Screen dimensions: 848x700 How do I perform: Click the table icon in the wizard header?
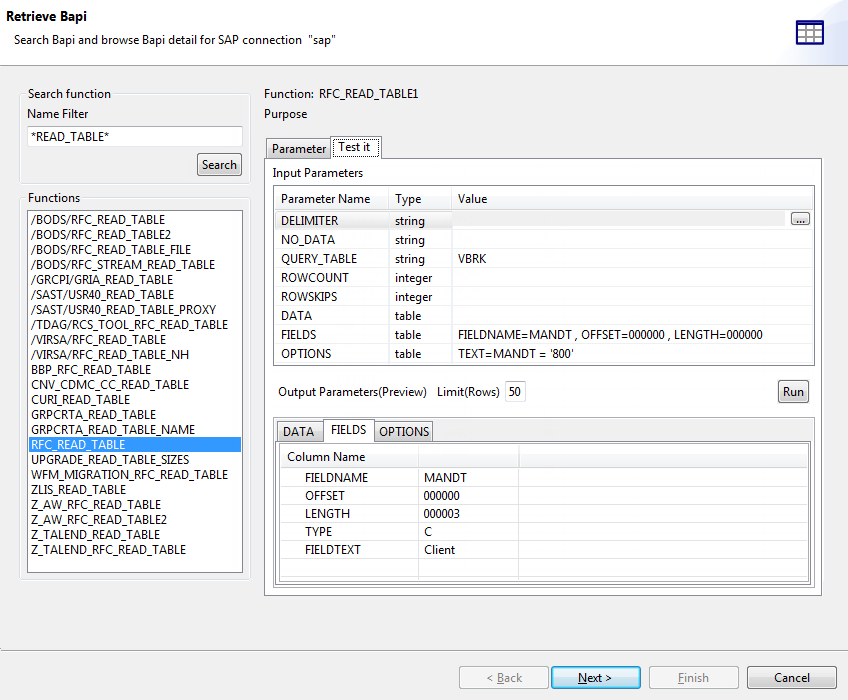tap(809, 32)
